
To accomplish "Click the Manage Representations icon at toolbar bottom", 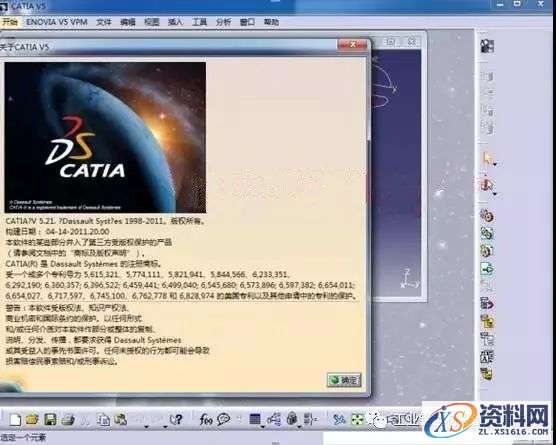I will pyautogui.click(x=488, y=374).
